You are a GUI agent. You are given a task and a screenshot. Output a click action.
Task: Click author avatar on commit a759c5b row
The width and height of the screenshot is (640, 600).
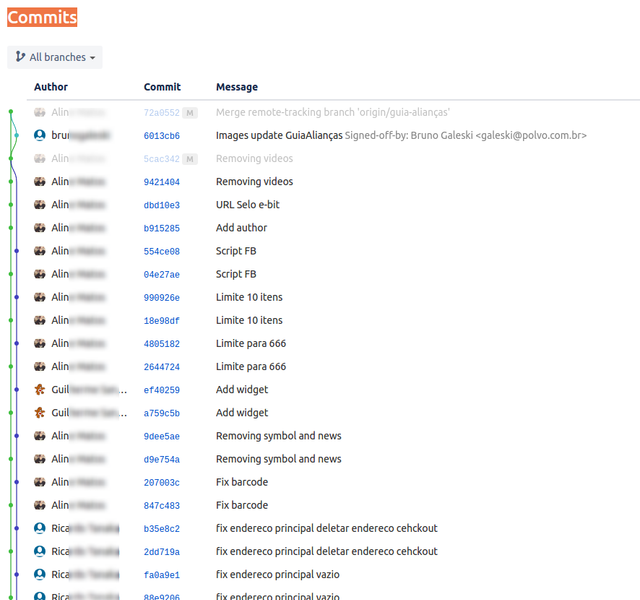coord(40,413)
